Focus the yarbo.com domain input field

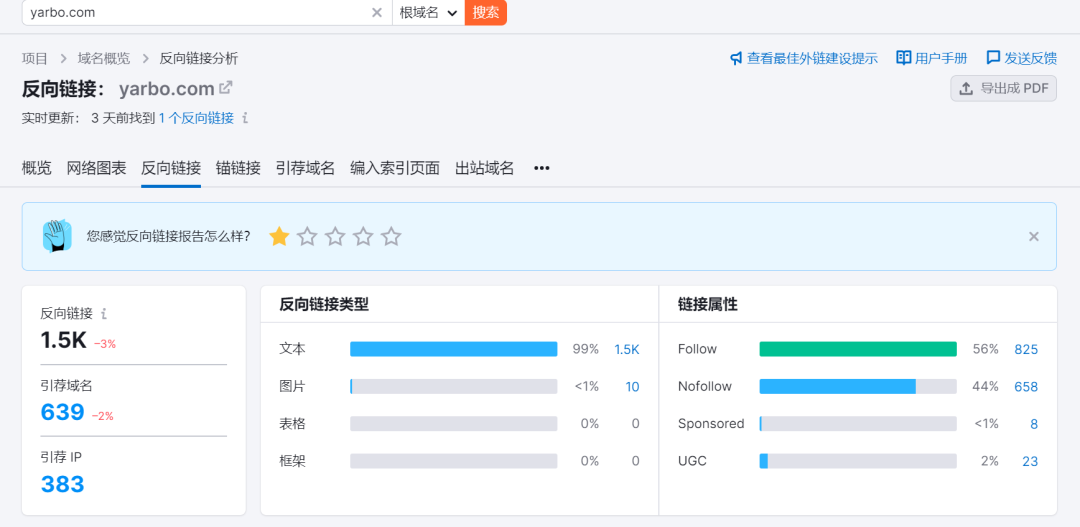[x=198, y=12]
